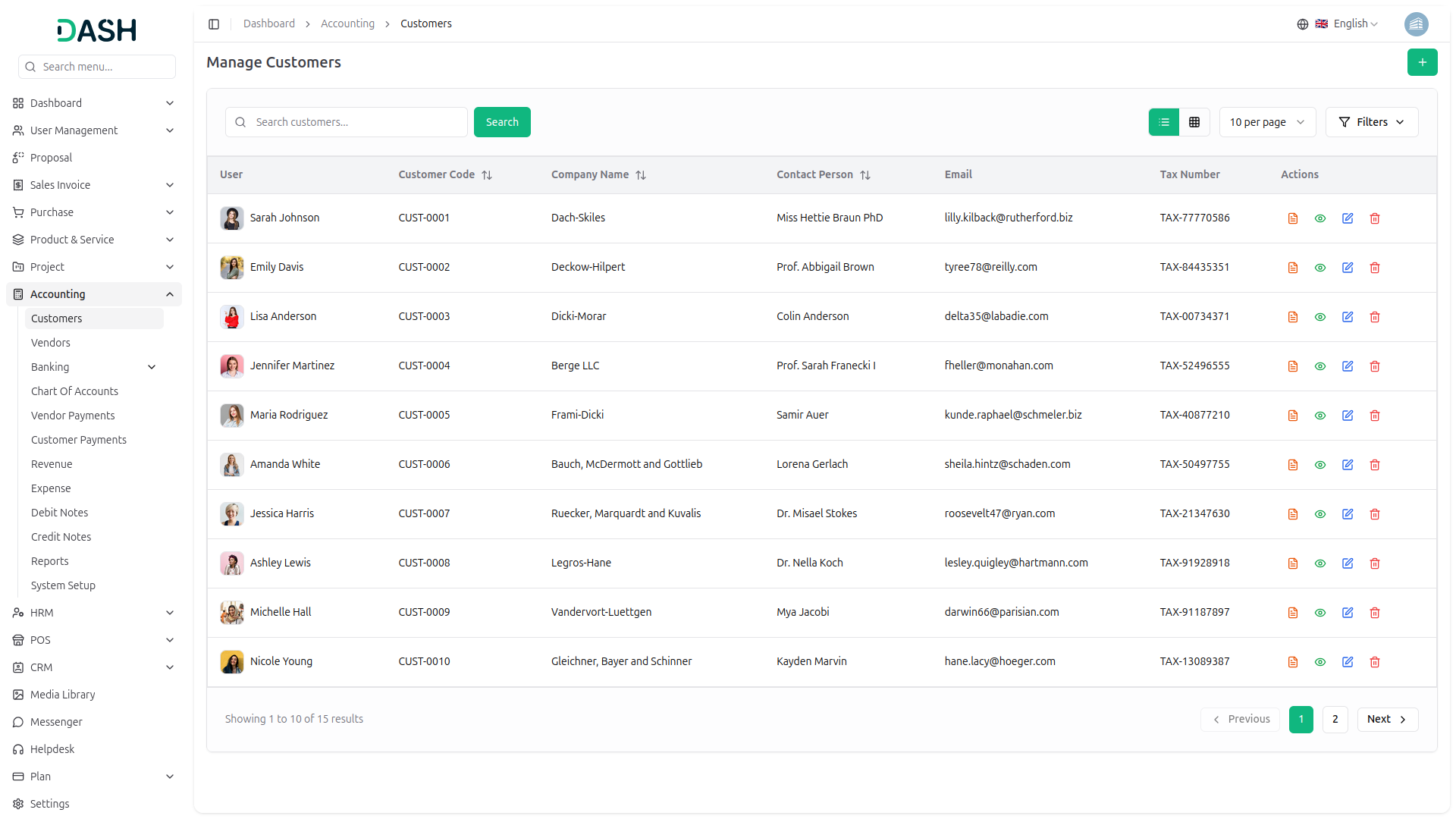Expand the Filters dropdown

pyautogui.click(x=1371, y=122)
